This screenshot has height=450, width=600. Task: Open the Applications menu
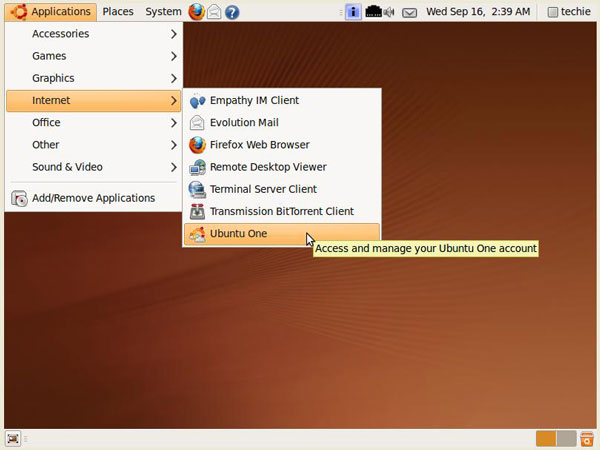(51, 12)
